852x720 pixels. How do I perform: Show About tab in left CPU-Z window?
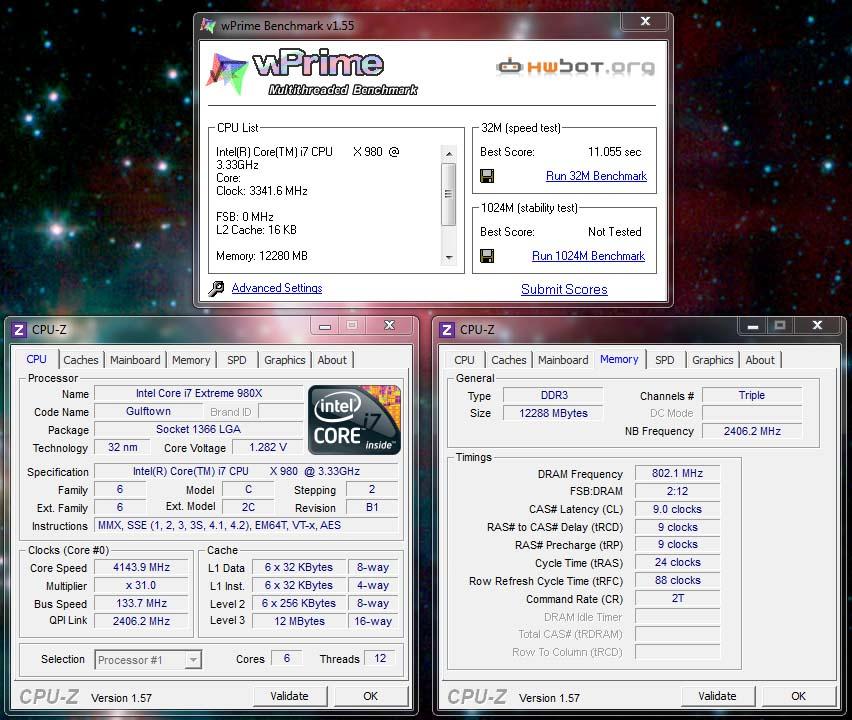(332, 360)
